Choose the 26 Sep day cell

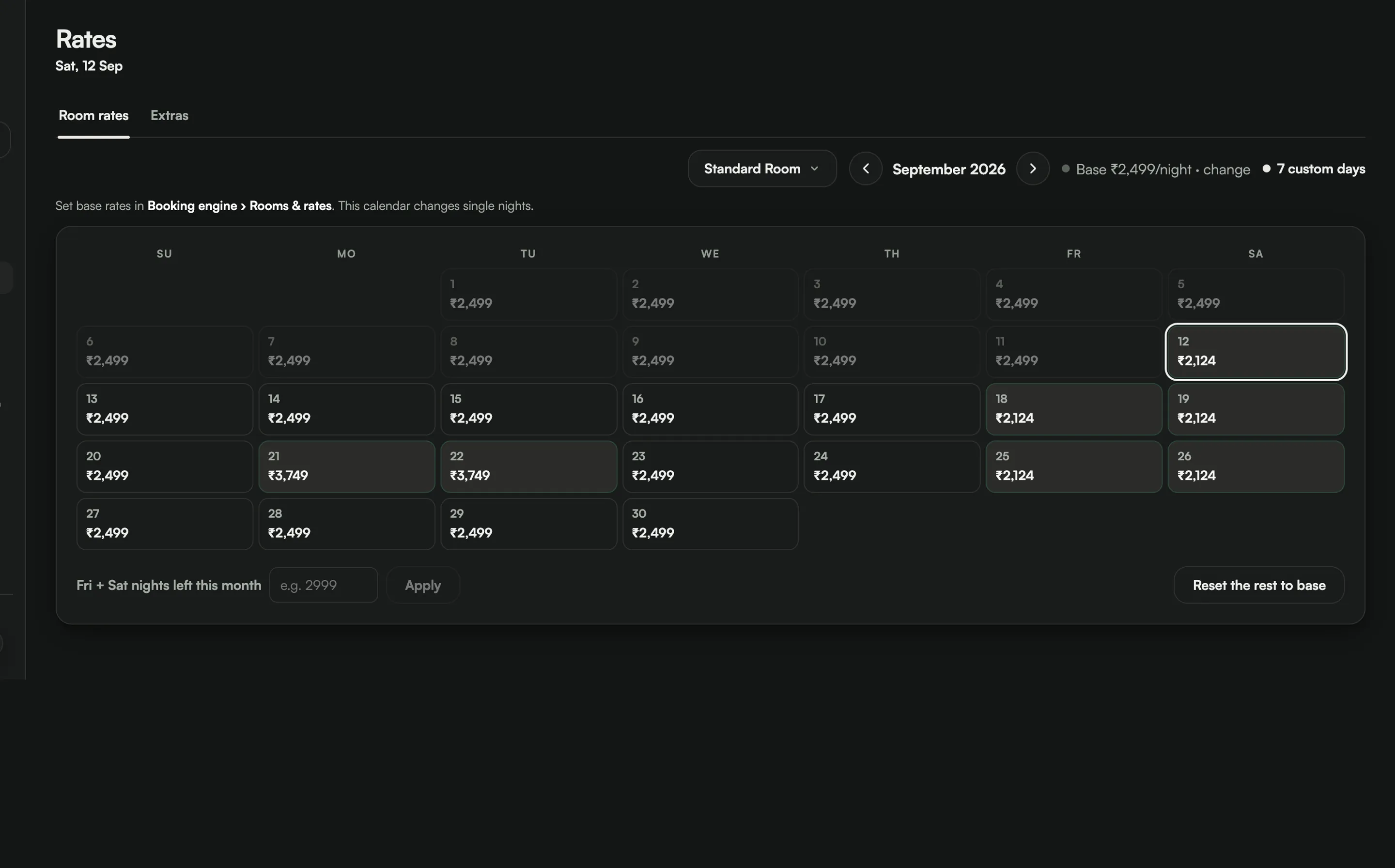coord(1255,467)
